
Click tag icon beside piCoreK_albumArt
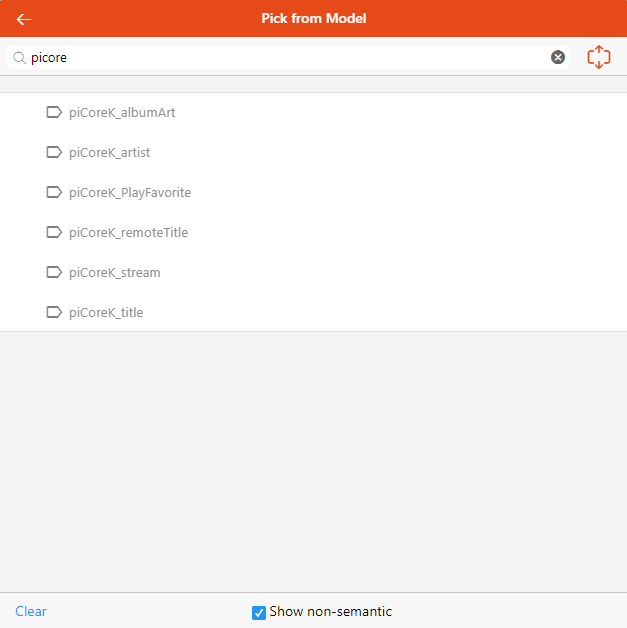(x=54, y=112)
